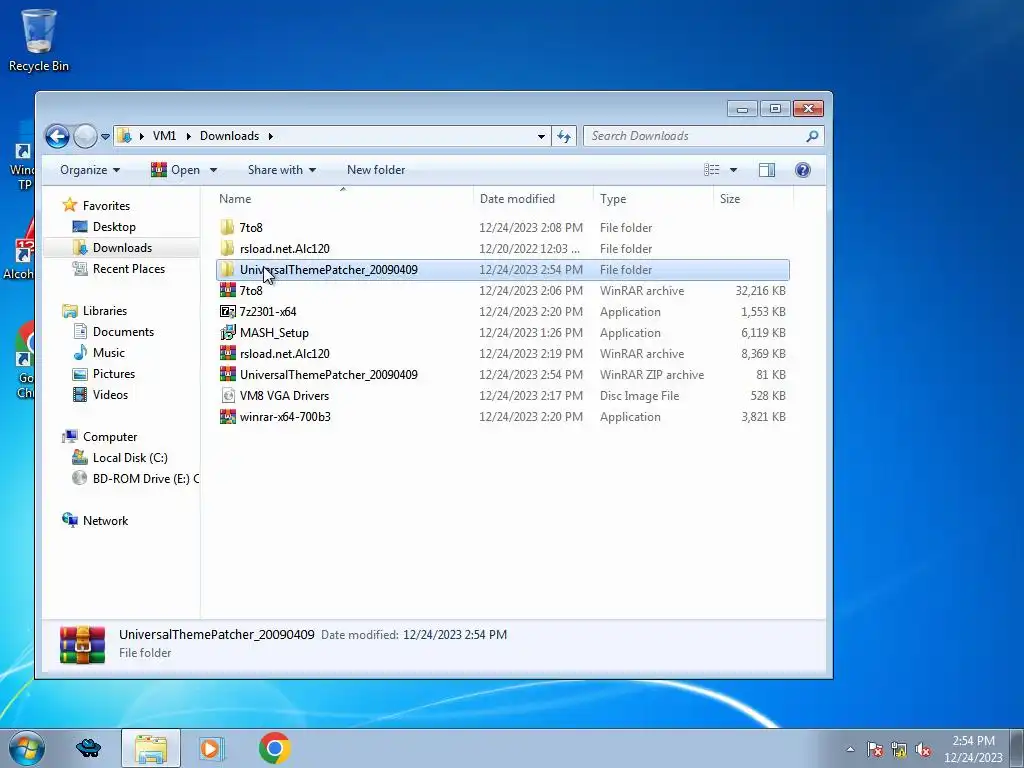Click the Back navigation arrow button
The width and height of the screenshot is (1024, 768).
pyautogui.click(x=57, y=136)
